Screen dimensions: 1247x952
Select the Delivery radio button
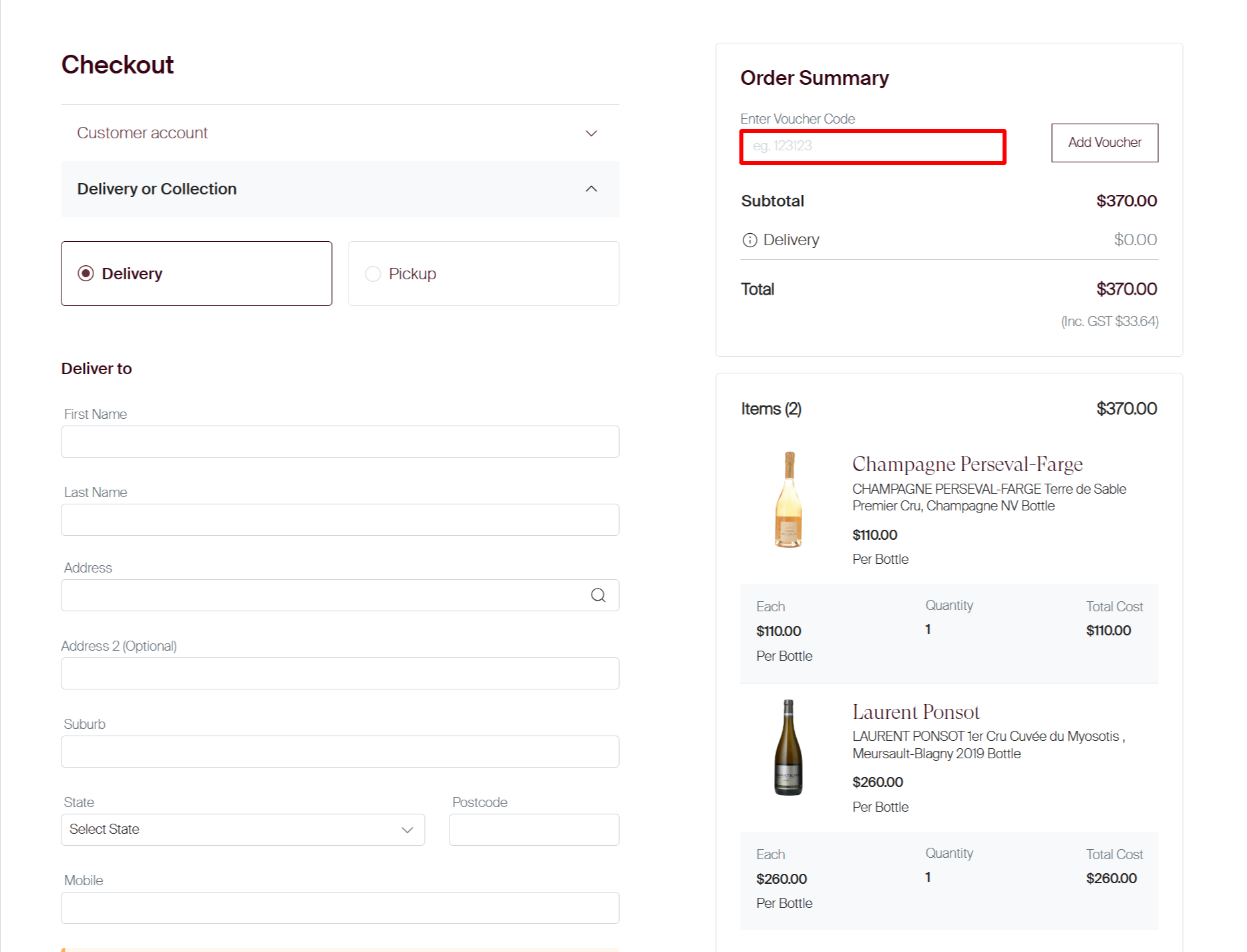pyautogui.click(x=87, y=273)
